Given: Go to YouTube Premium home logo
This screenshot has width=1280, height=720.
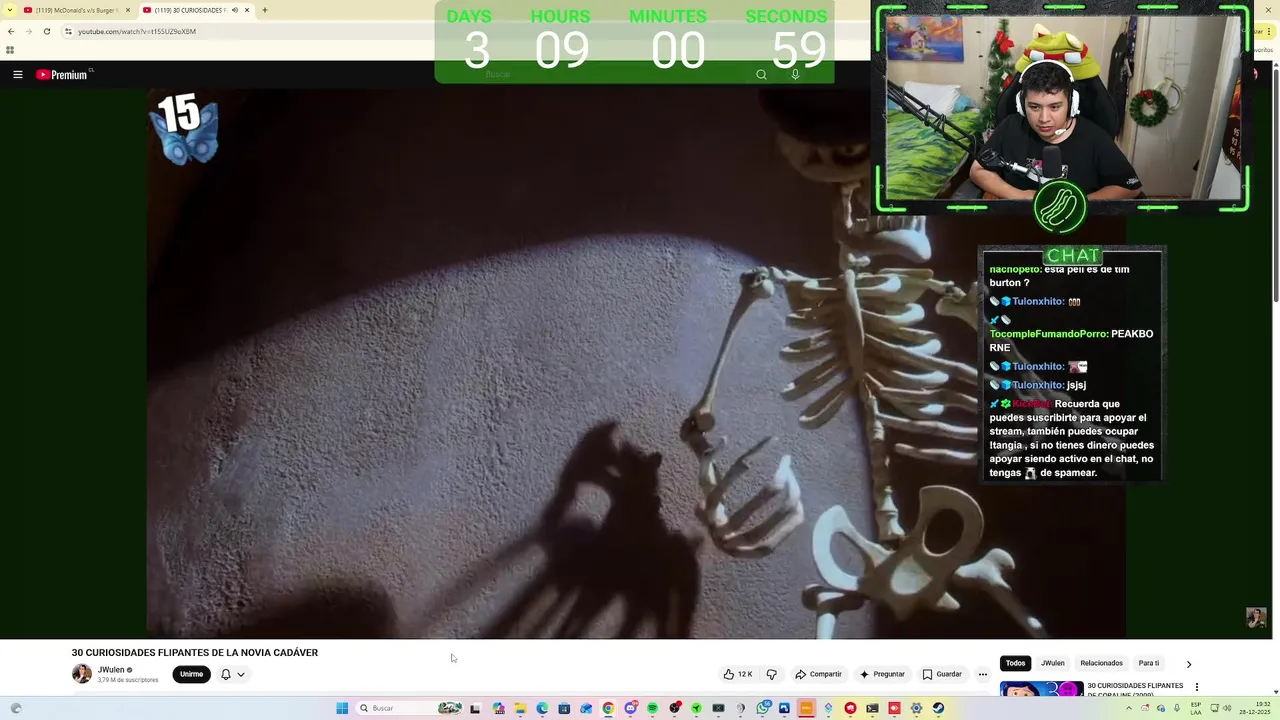Looking at the screenshot, I should 64,74.
